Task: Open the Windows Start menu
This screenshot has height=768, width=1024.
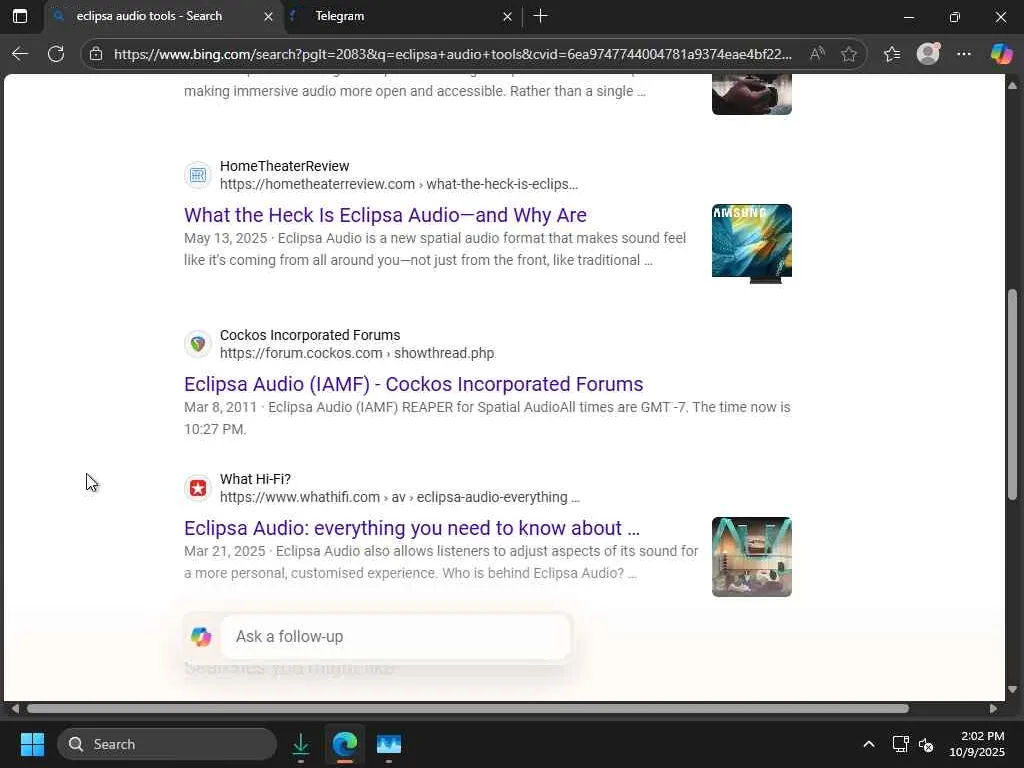Action: tap(32, 744)
